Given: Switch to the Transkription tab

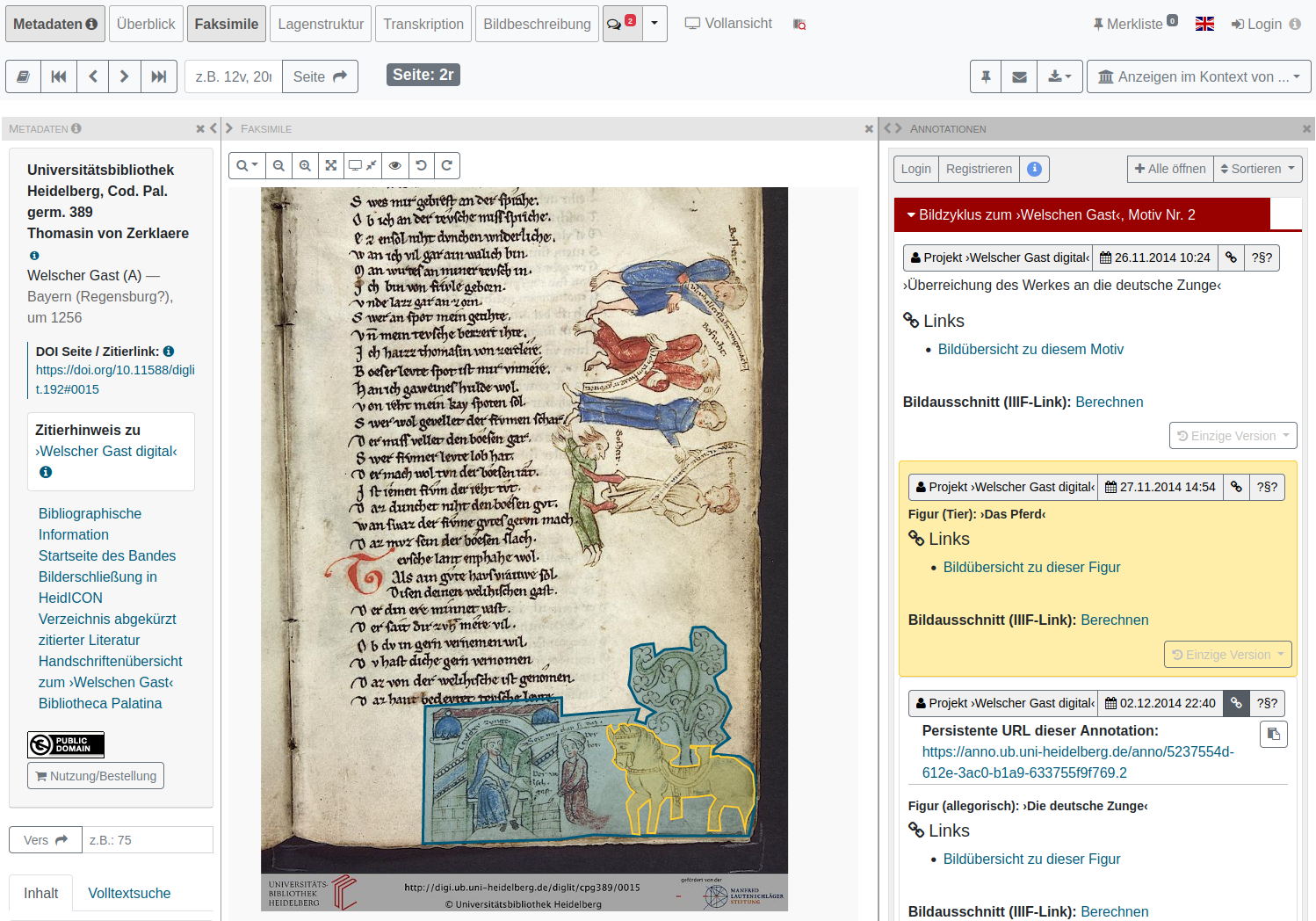Looking at the screenshot, I should 423,24.
